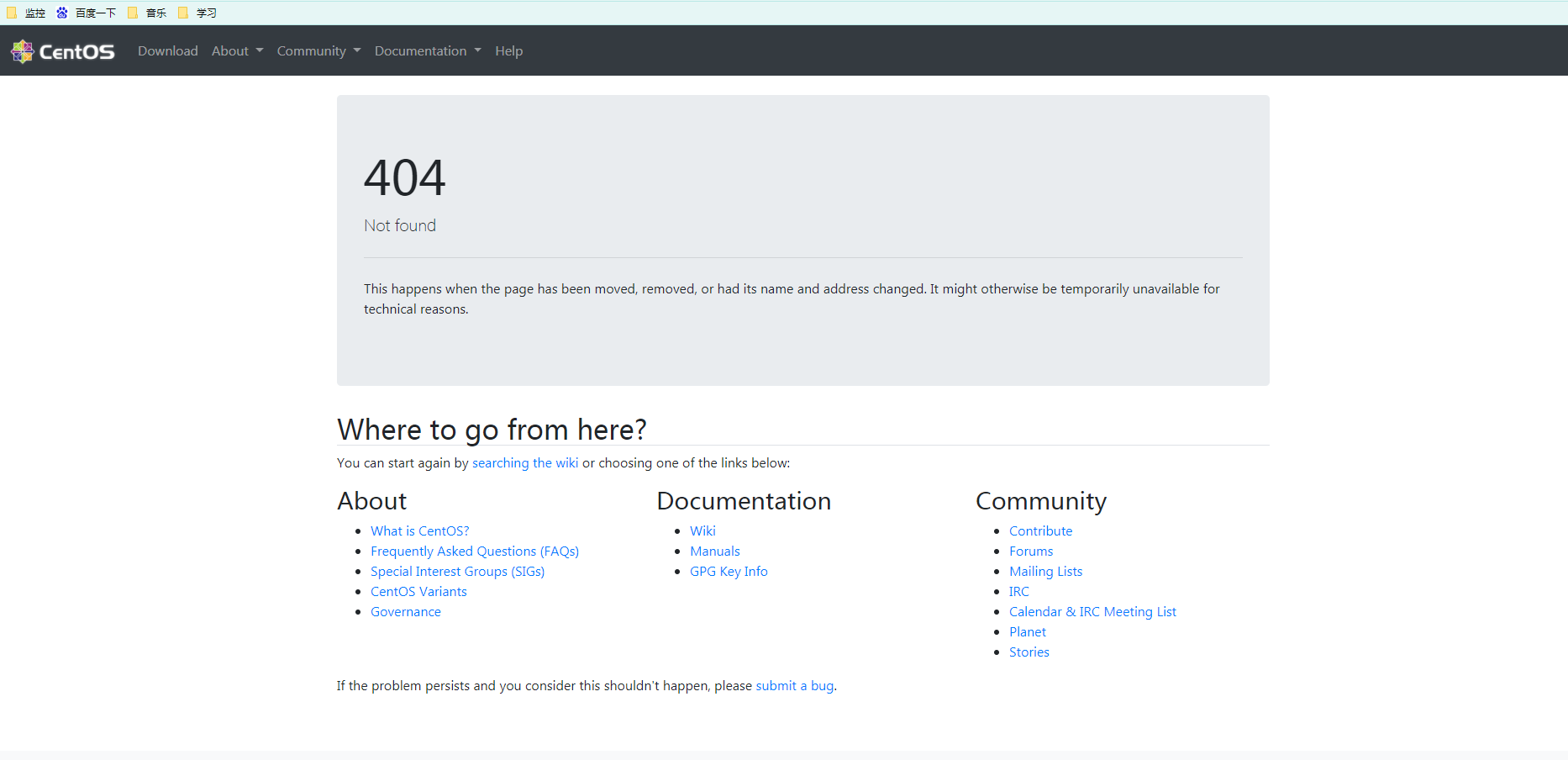The height and width of the screenshot is (760, 1568).
Task: Open the IRC link
Action: pos(1018,592)
